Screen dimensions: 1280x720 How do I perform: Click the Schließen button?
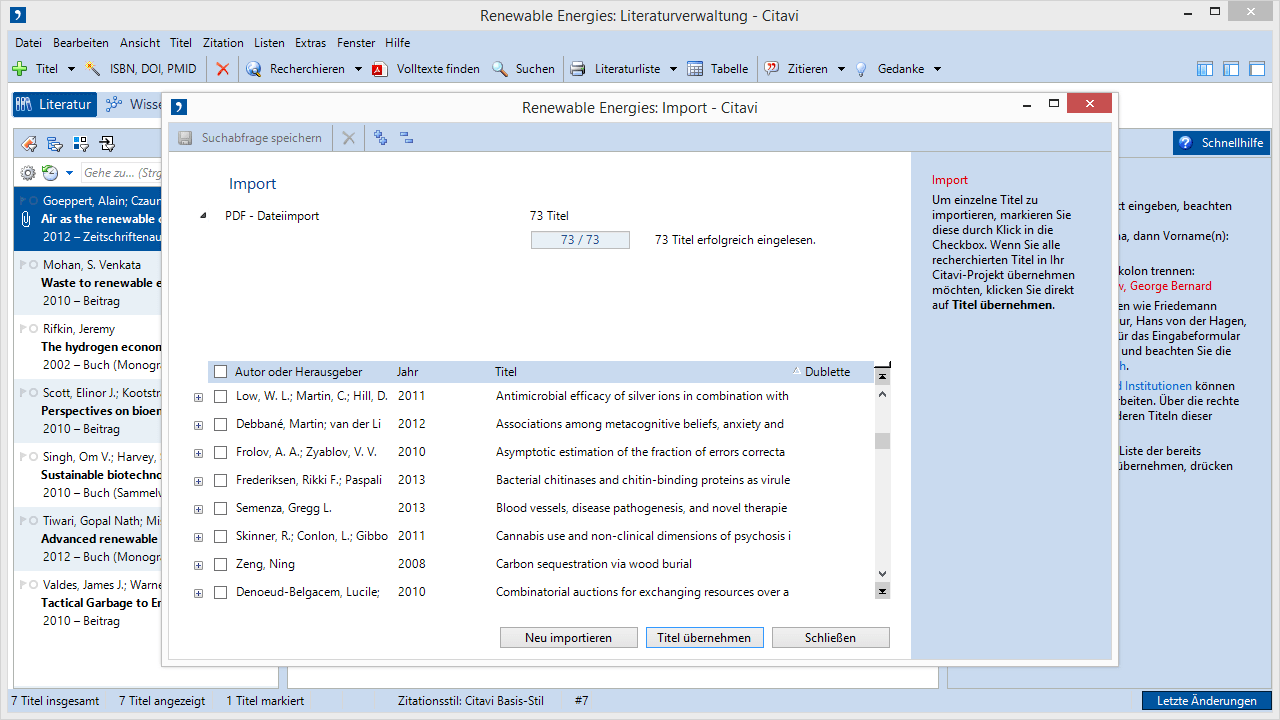tap(830, 638)
